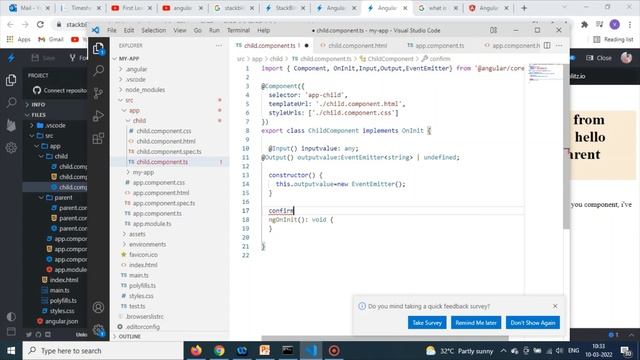
Task: Open Extensions view in VS Code
Action: (x=98, y=138)
